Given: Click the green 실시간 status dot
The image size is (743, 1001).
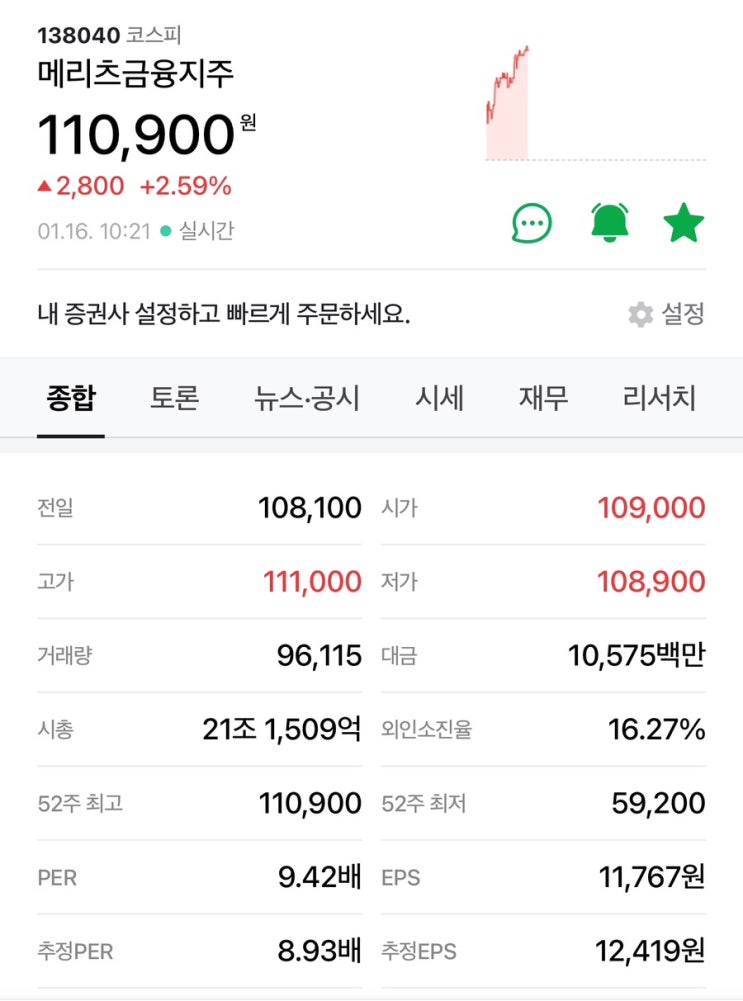Looking at the screenshot, I should [x=165, y=232].
